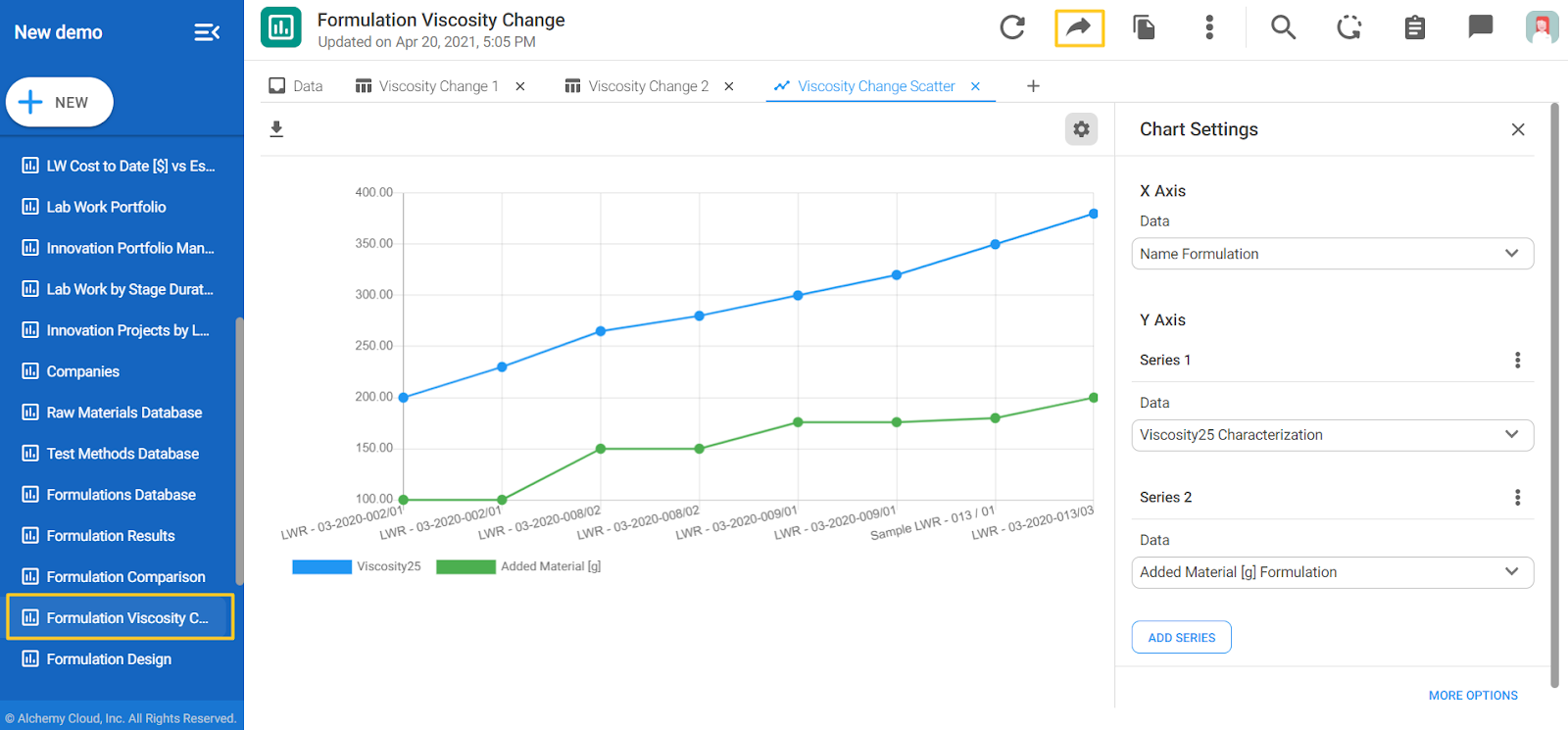The image size is (1568, 730).
Task: Collapse the sidebar menu icon
Action: coord(207,32)
